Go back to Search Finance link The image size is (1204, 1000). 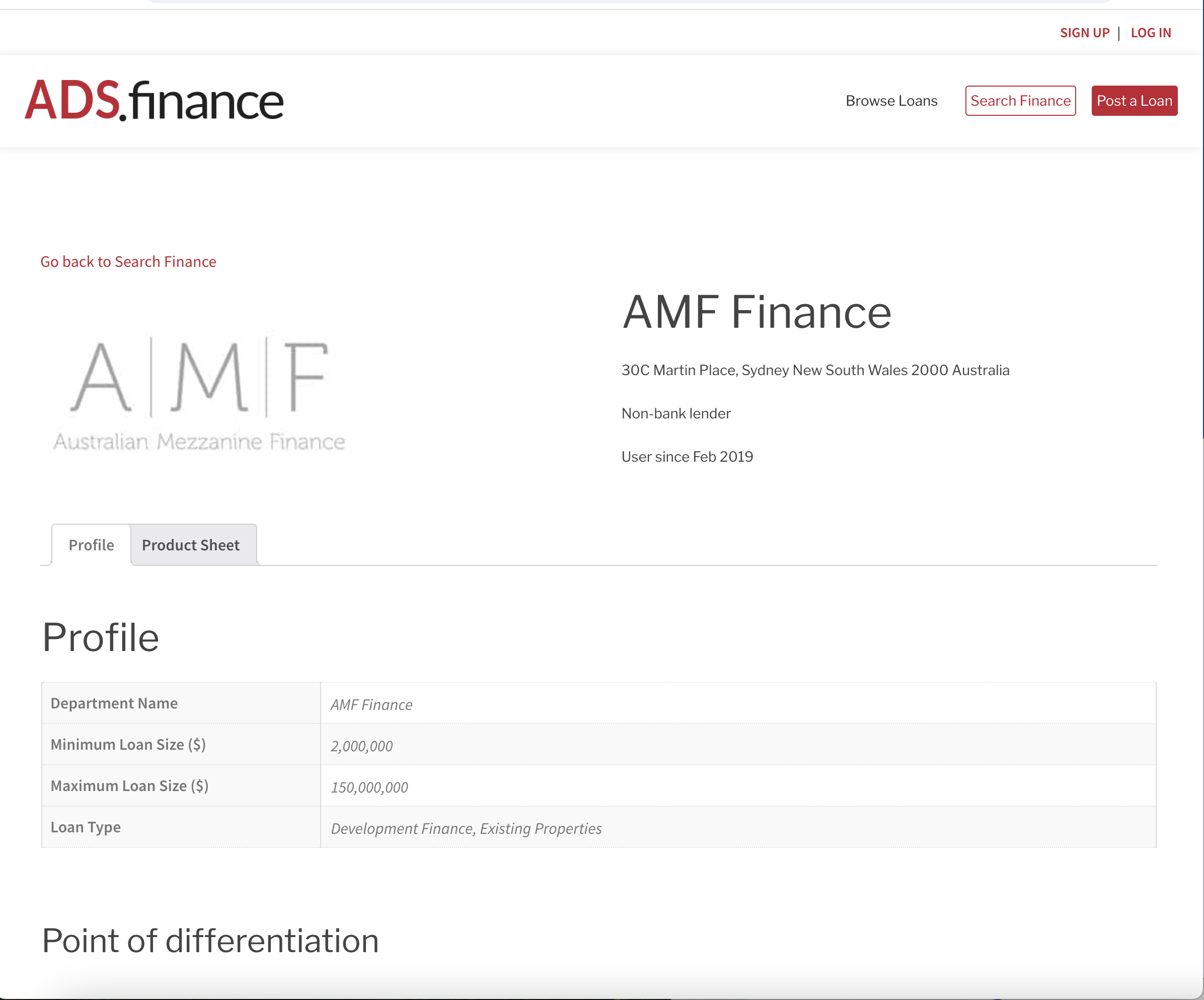pyautogui.click(x=128, y=261)
